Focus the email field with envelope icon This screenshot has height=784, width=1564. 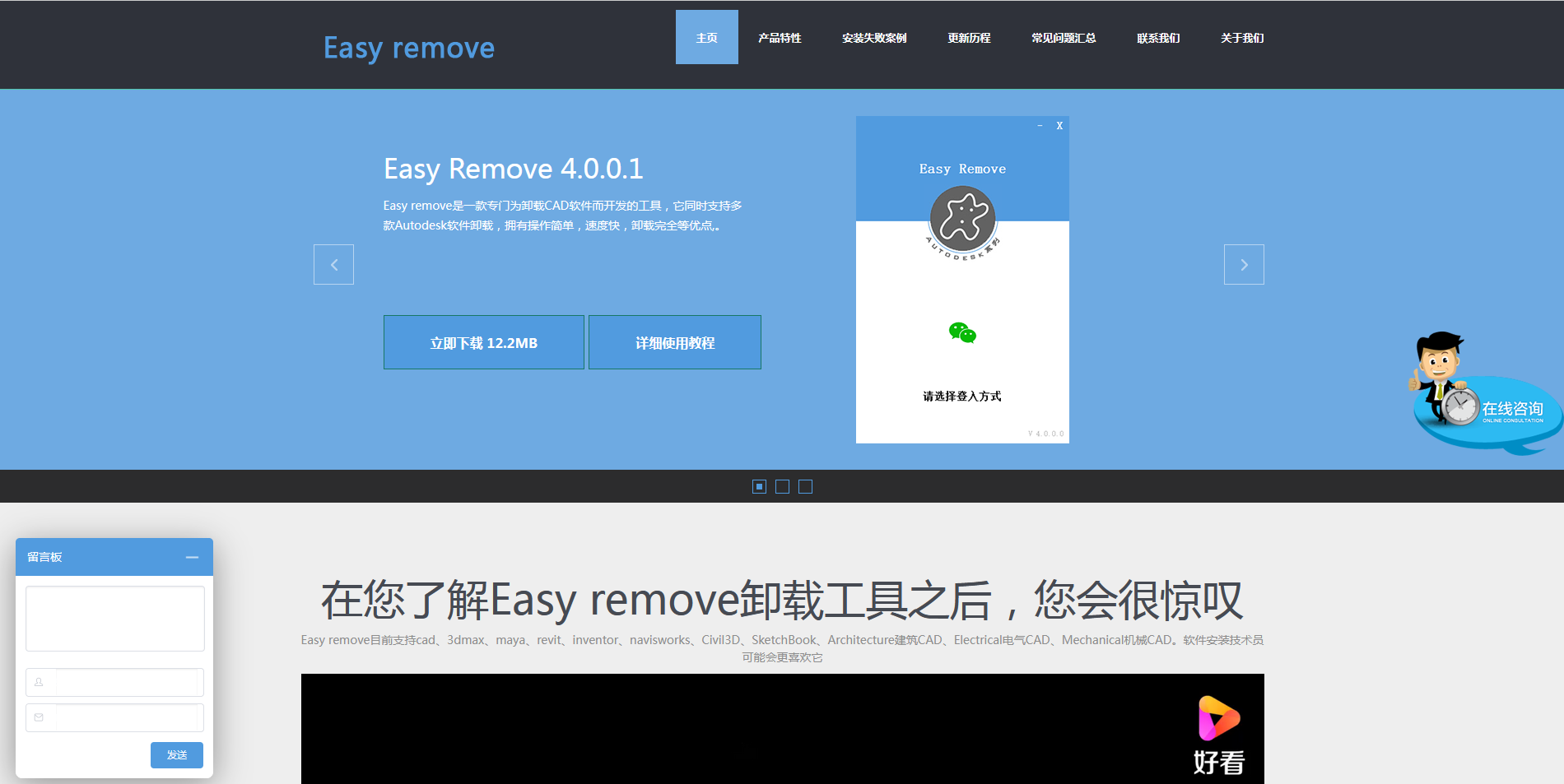click(115, 717)
